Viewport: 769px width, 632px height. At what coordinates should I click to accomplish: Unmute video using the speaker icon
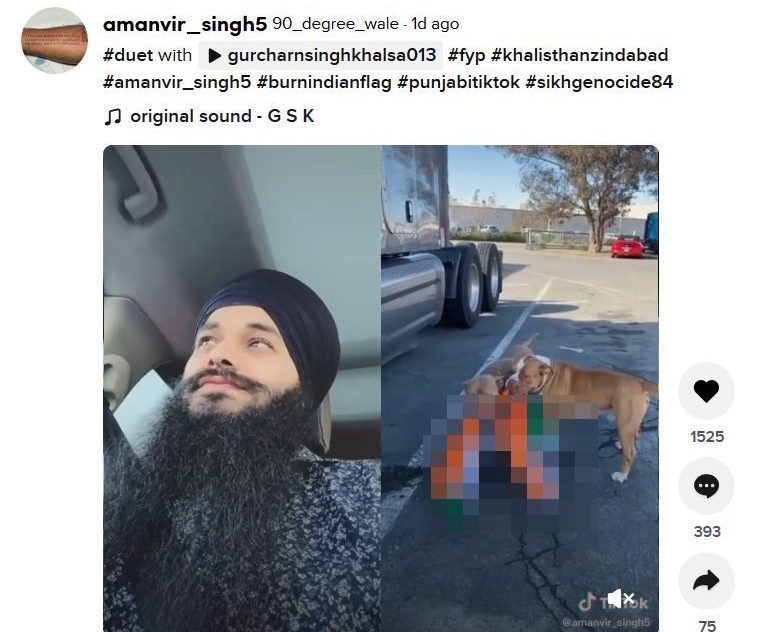(621, 599)
